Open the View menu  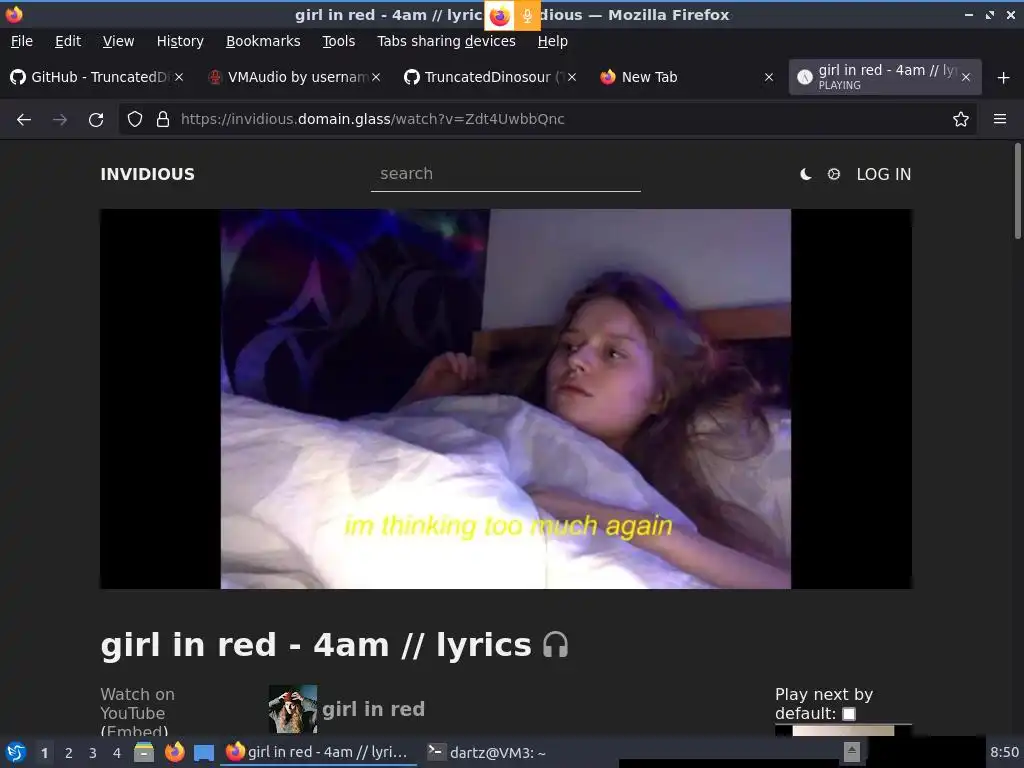(x=118, y=41)
